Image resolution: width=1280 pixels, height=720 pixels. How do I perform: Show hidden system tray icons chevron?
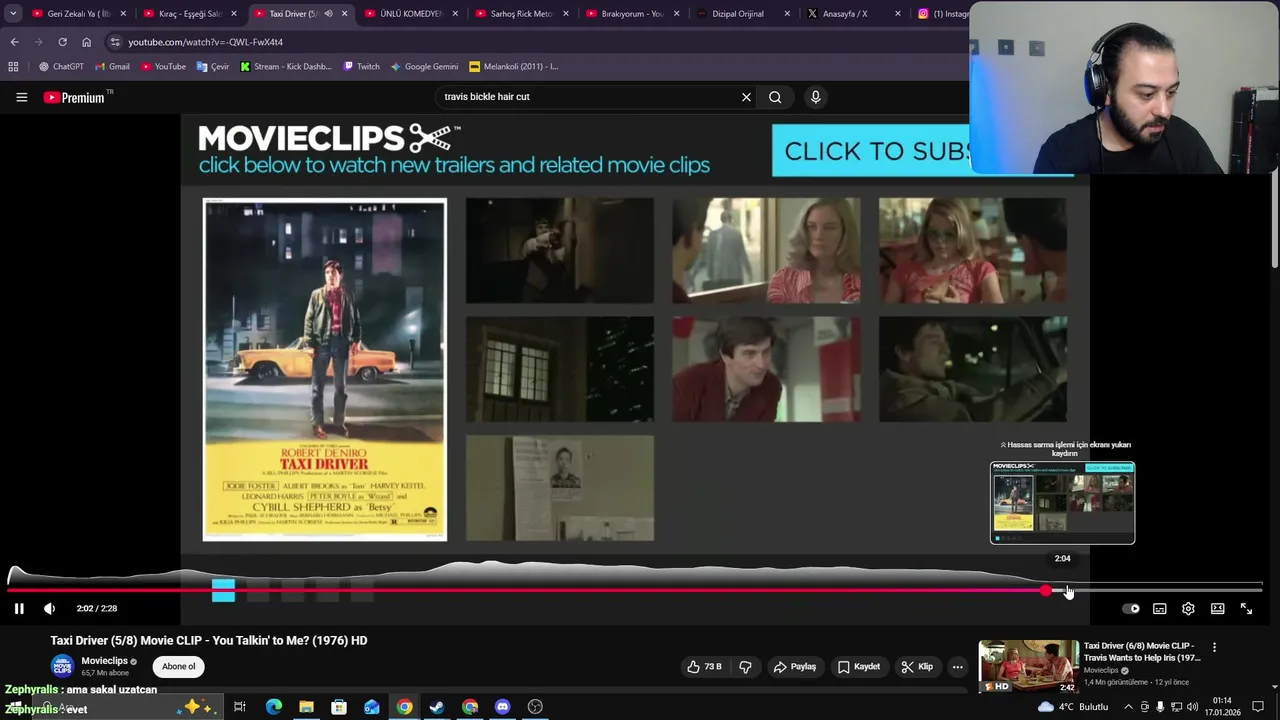click(1128, 707)
